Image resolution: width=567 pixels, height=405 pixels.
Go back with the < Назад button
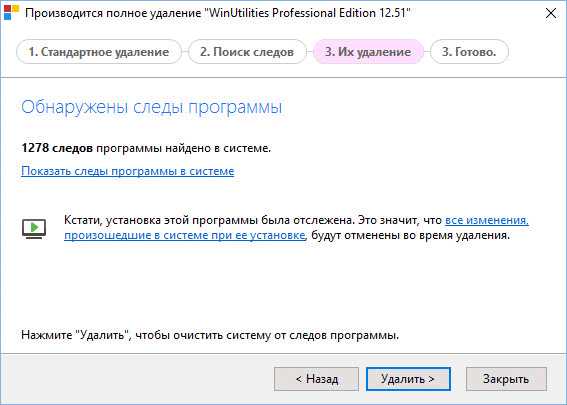click(316, 379)
